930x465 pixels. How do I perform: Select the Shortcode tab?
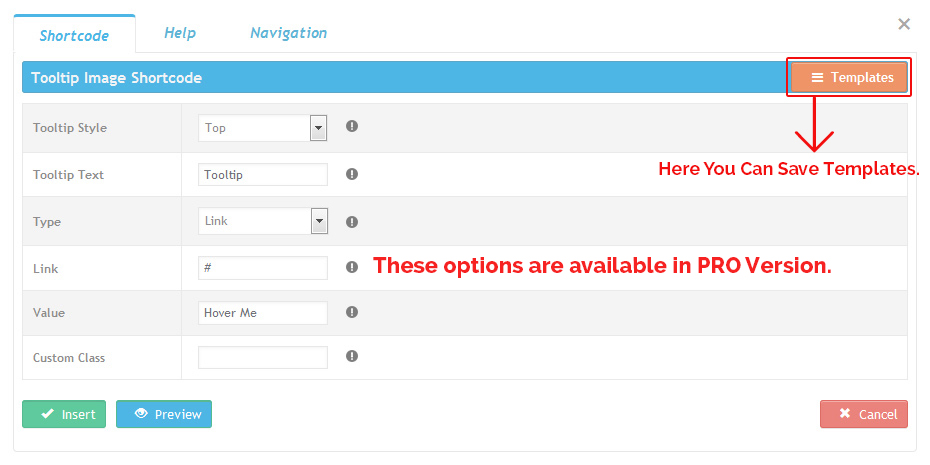pyautogui.click(x=74, y=36)
